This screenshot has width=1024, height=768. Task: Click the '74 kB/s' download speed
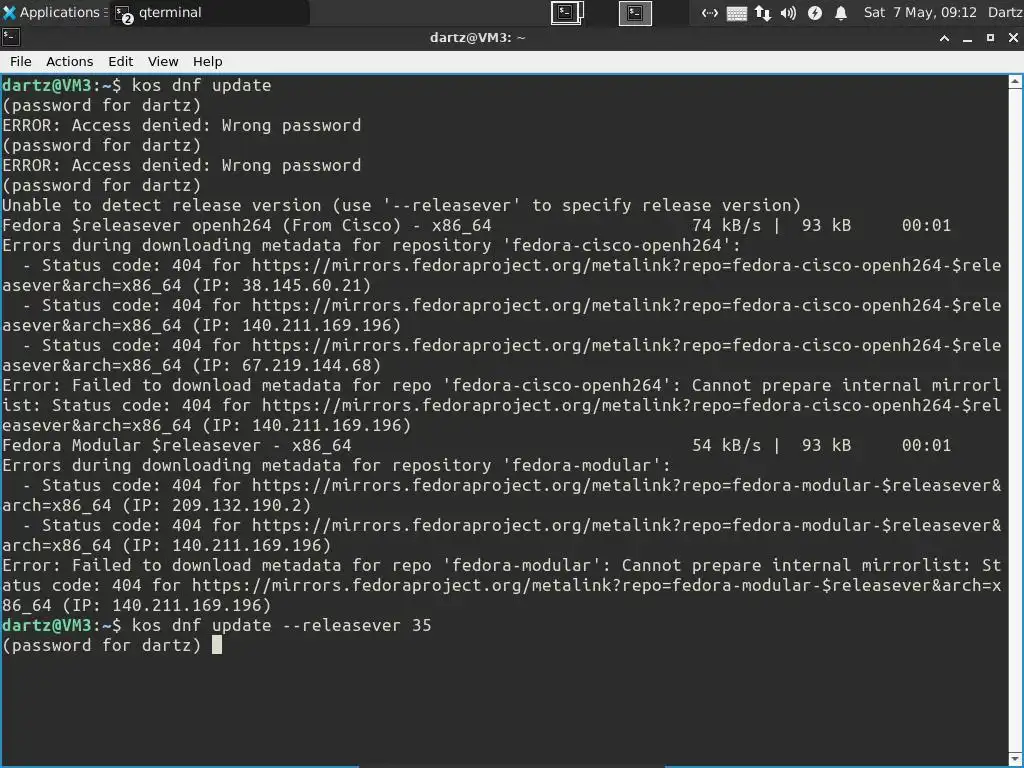click(726, 225)
